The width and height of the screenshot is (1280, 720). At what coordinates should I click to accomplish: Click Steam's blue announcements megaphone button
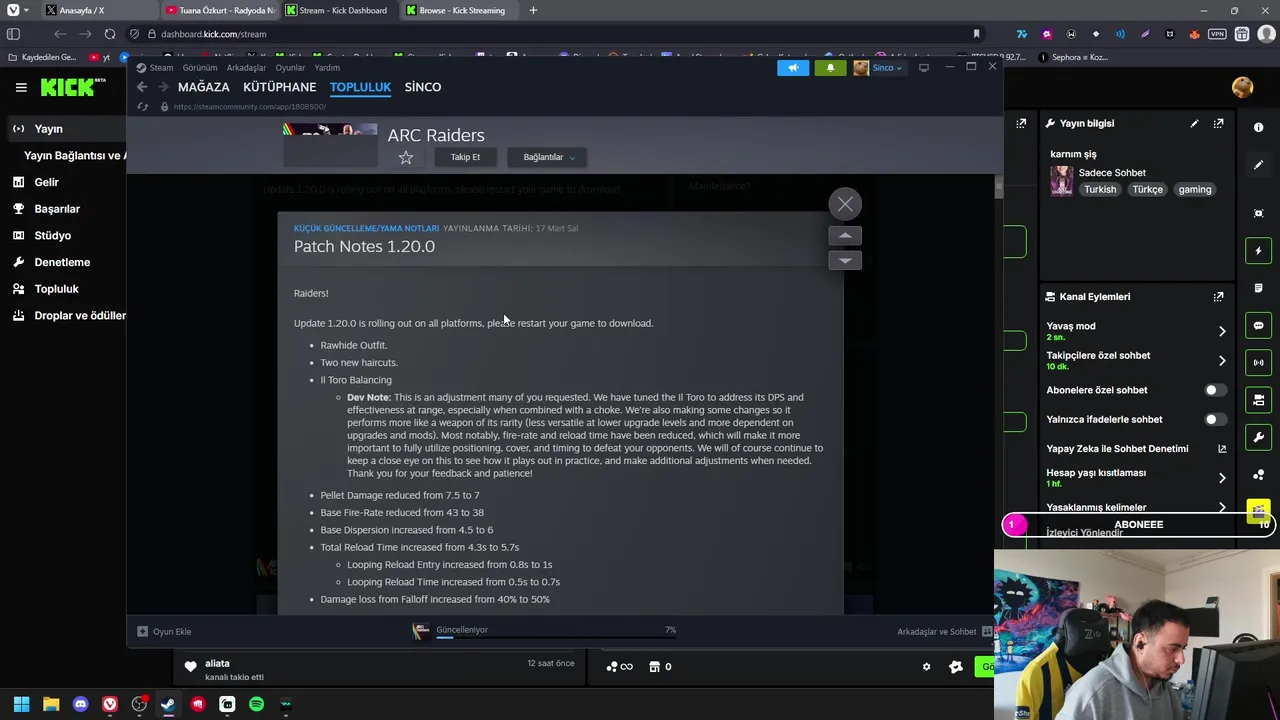793,68
